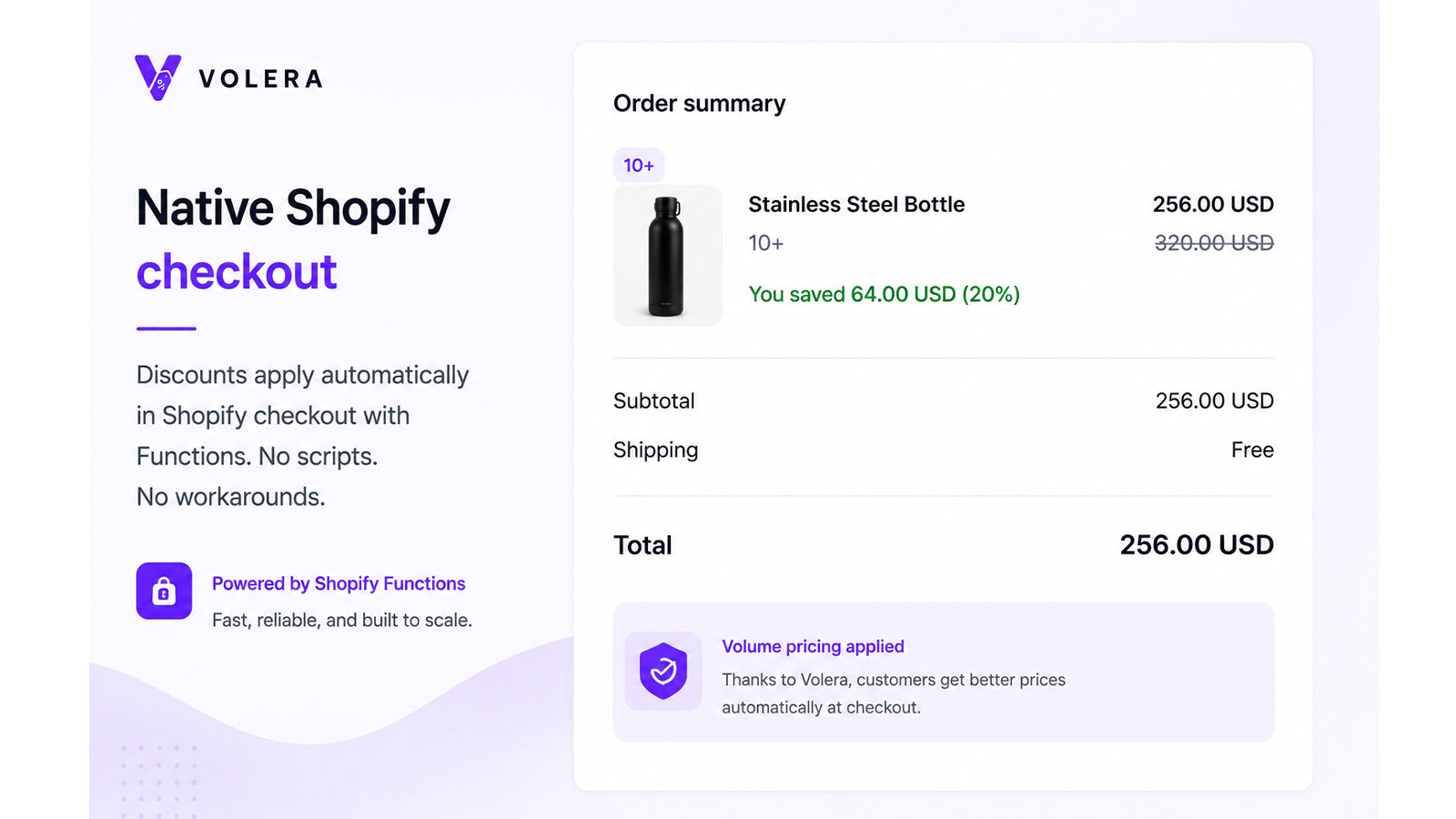Image resolution: width=1456 pixels, height=819 pixels.
Task: Open the Stainless Steel Bottle thumbnail
Action: coord(668,256)
